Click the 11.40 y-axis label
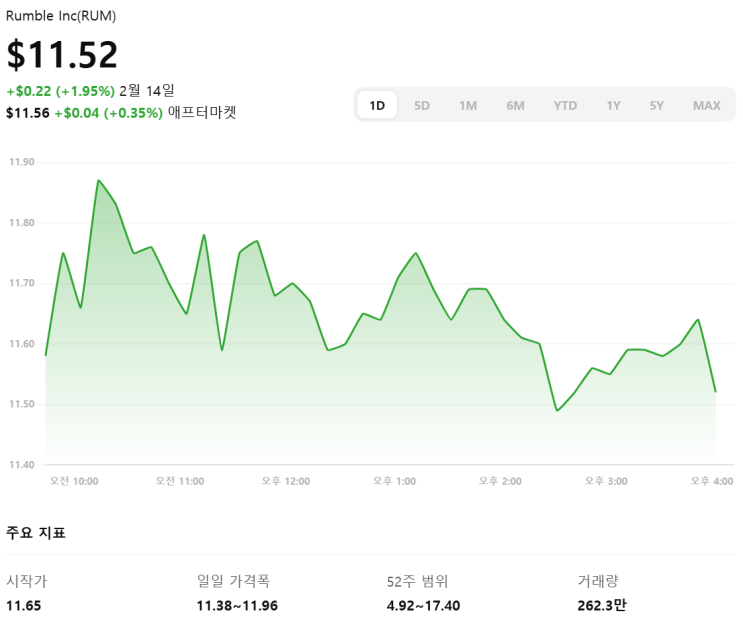 point(22,464)
